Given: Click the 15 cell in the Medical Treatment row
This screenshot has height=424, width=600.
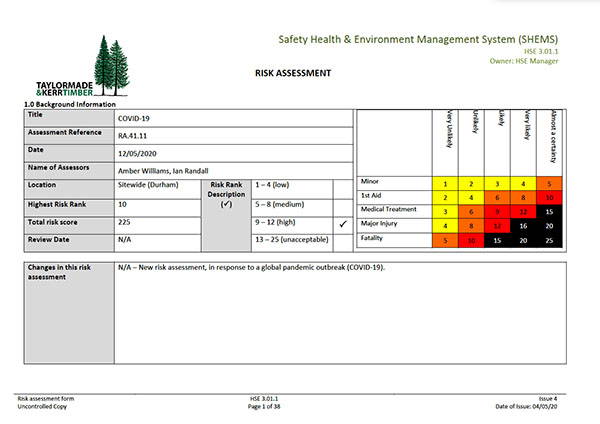Looking at the screenshot, I should tap(549, 212).
